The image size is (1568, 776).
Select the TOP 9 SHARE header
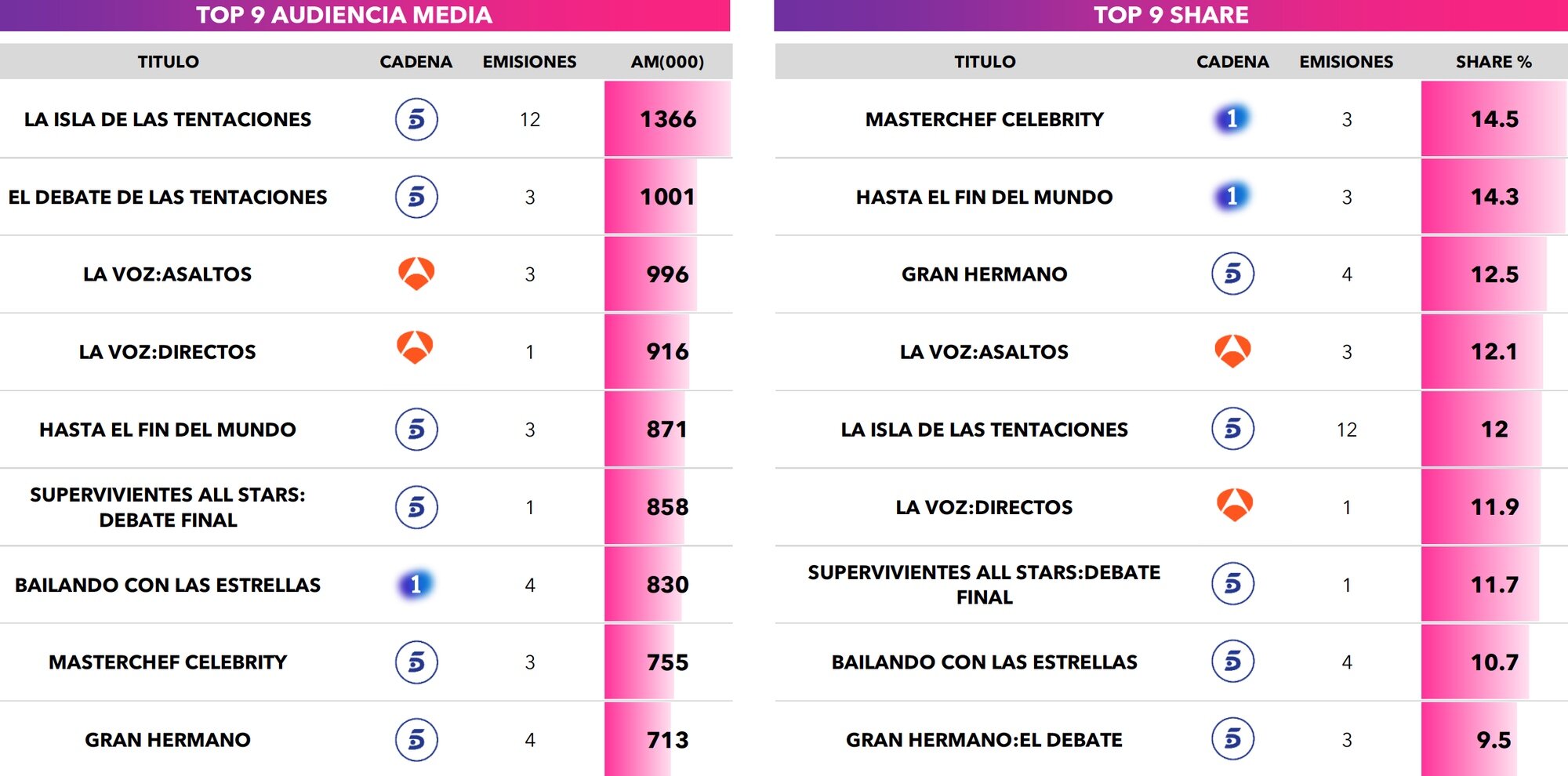[x=1171, y=15]
